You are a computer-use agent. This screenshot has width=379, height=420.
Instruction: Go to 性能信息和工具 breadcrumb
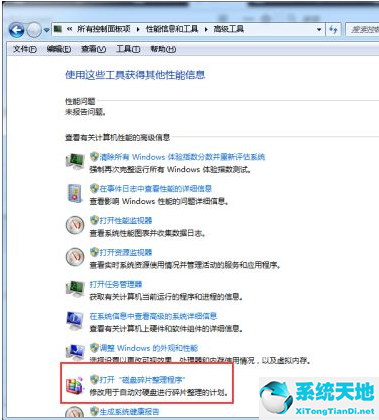point(172,29)
